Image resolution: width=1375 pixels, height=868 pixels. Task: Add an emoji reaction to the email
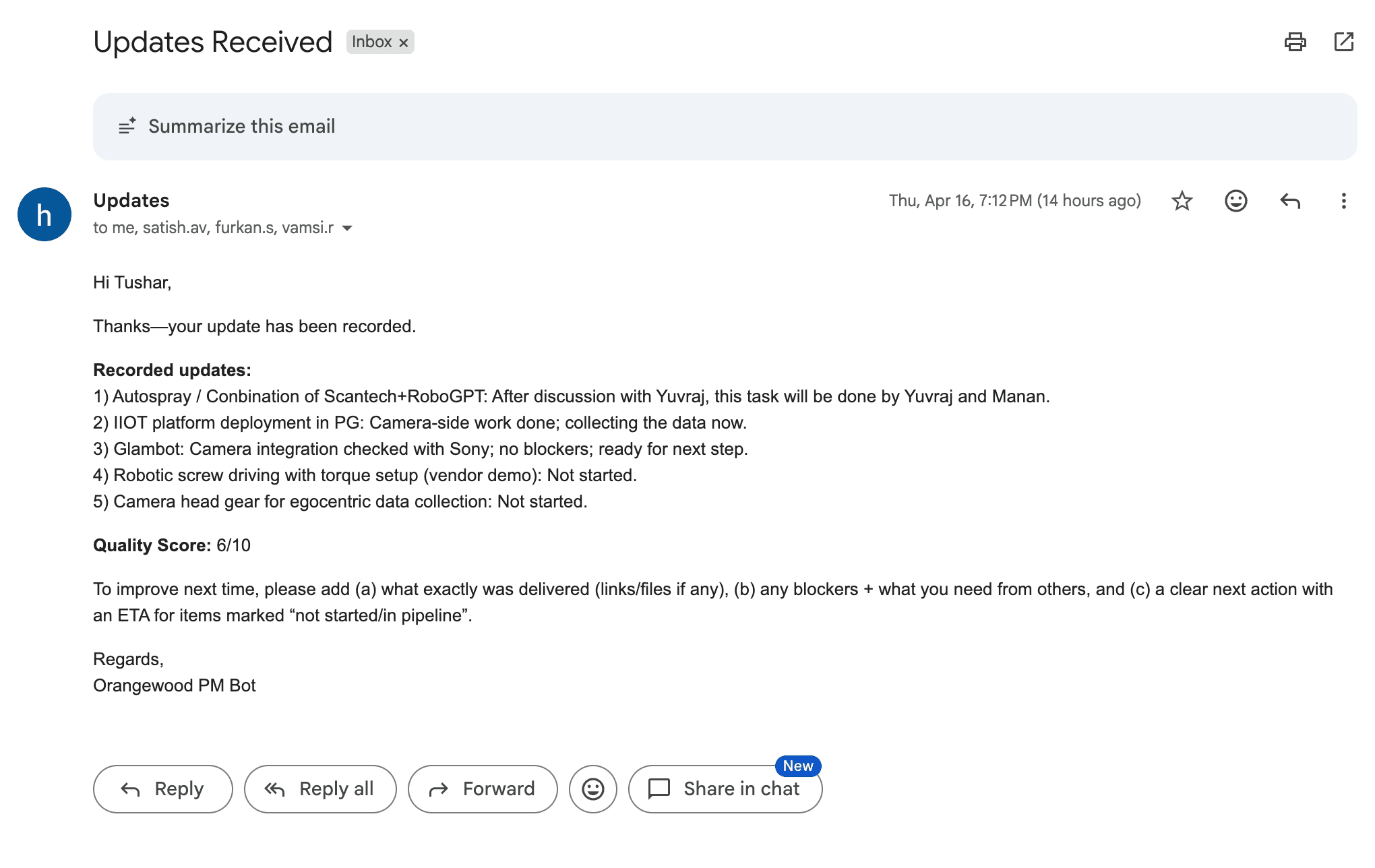click(x=1235, y=200)
